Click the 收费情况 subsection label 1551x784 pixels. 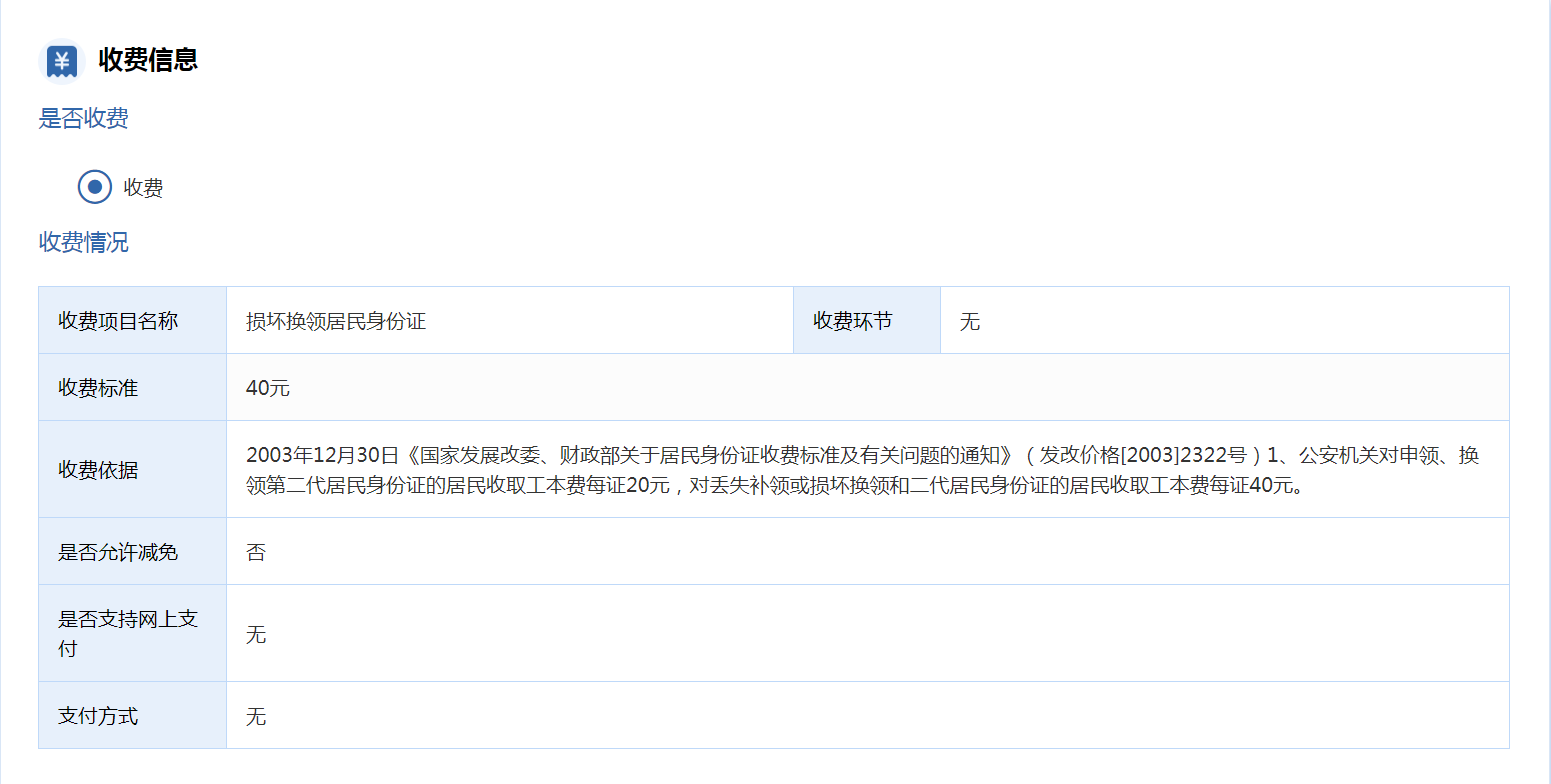tap(83, 242)
